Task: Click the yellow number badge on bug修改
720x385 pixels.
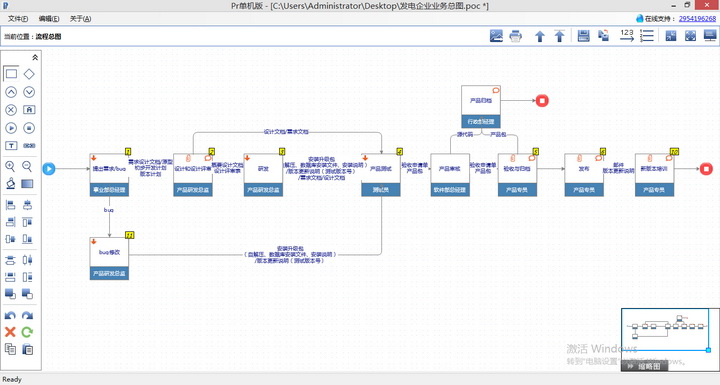Action: (129, 235)
